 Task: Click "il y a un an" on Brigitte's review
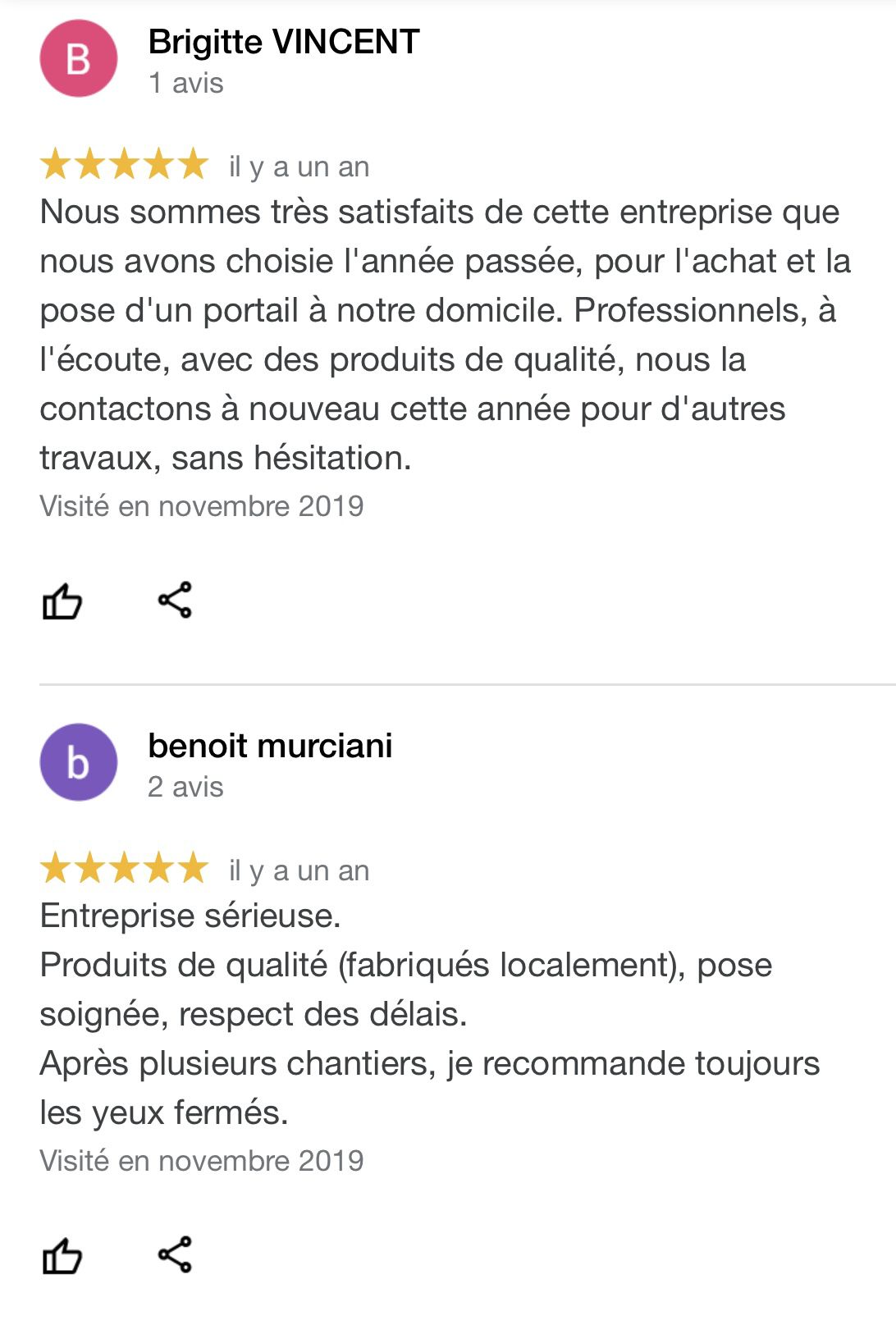coord(299,167)
